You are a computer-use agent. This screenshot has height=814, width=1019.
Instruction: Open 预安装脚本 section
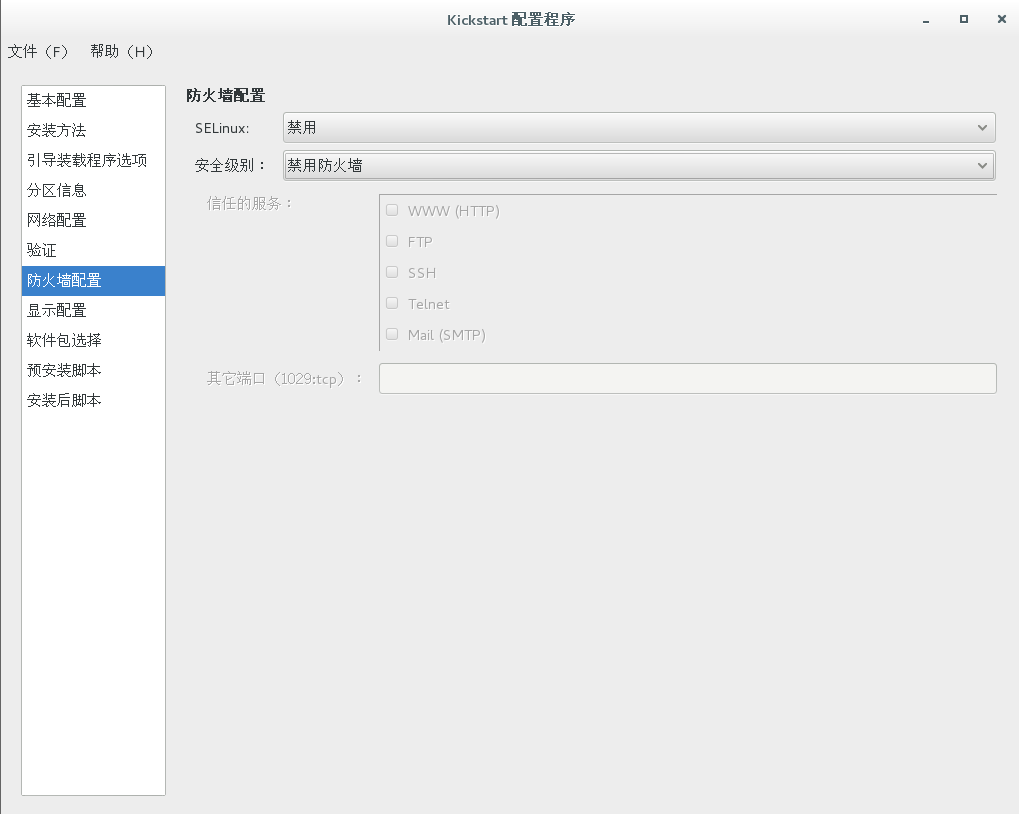click(94, 370)
